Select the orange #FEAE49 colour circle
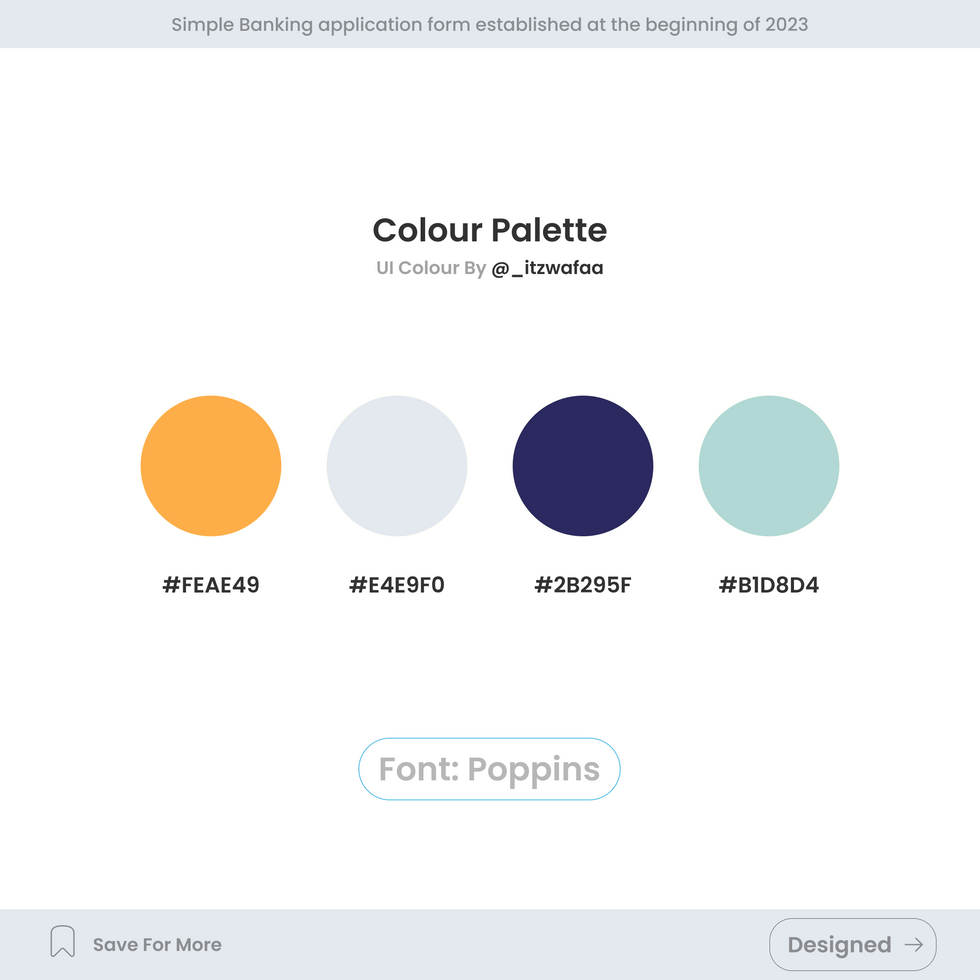Viewport: 980px width, 980px height. [x=211, y=466]
